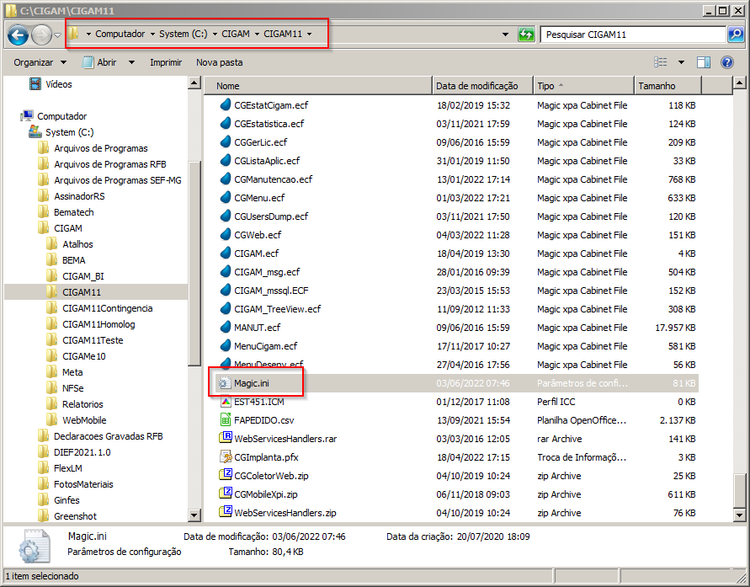Click the file list scrollbar thumb

[739, 490]
